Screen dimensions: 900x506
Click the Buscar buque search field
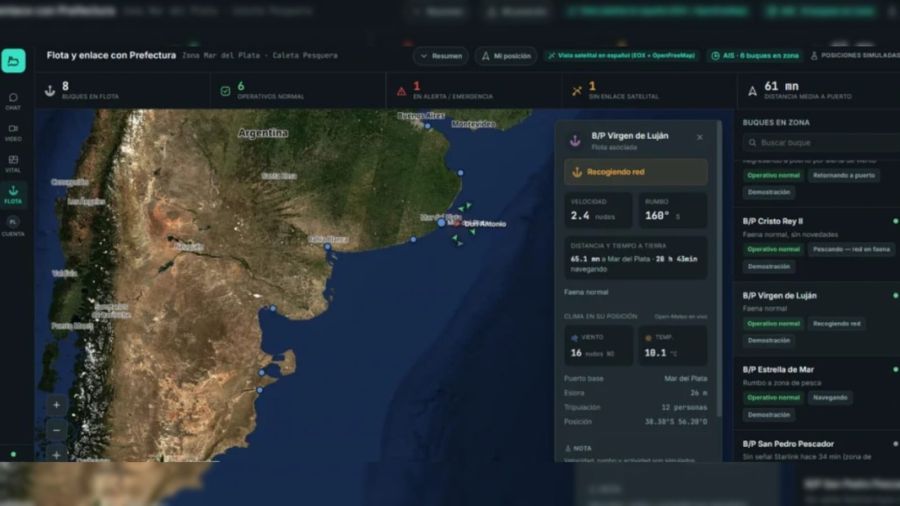pos(821,142)
